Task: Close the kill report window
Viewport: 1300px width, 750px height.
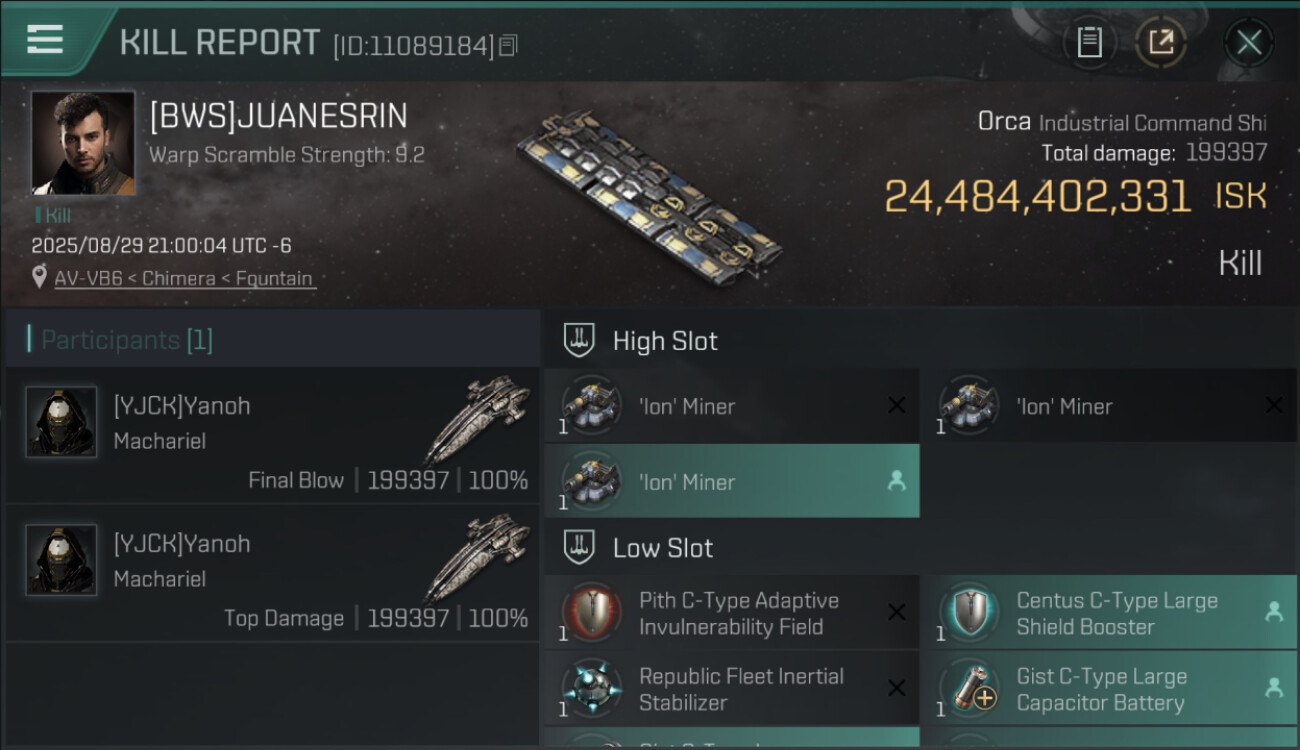Action: tap(1248, 42)
